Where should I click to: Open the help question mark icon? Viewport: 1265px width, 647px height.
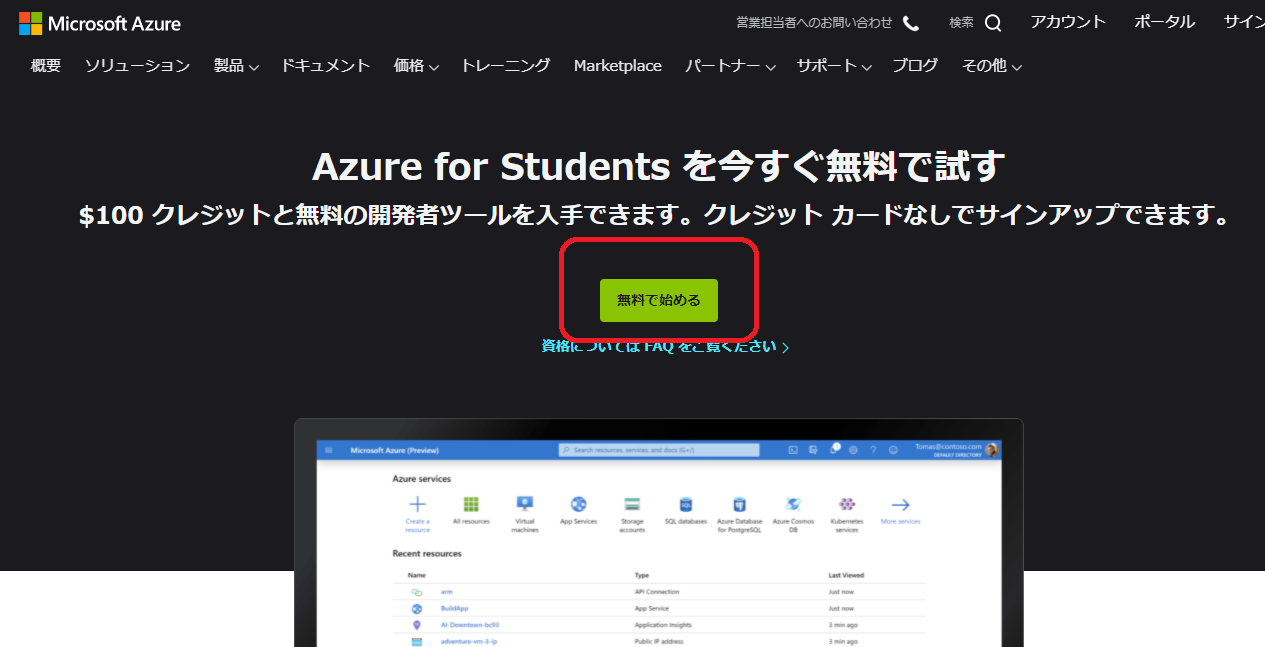tap(873, 450)
